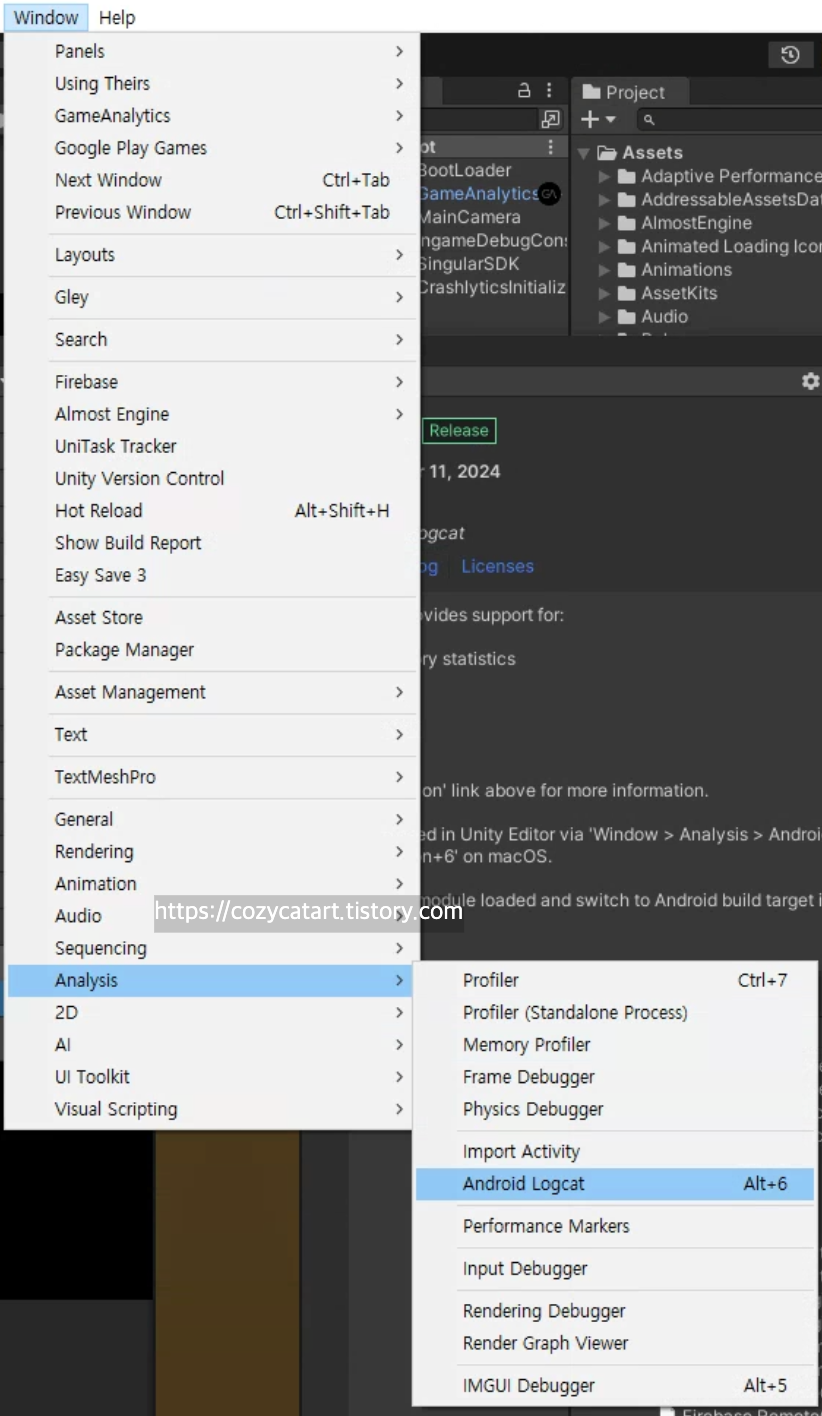
Task: Open the Almost Engine submenu
Action: (212, 414)
